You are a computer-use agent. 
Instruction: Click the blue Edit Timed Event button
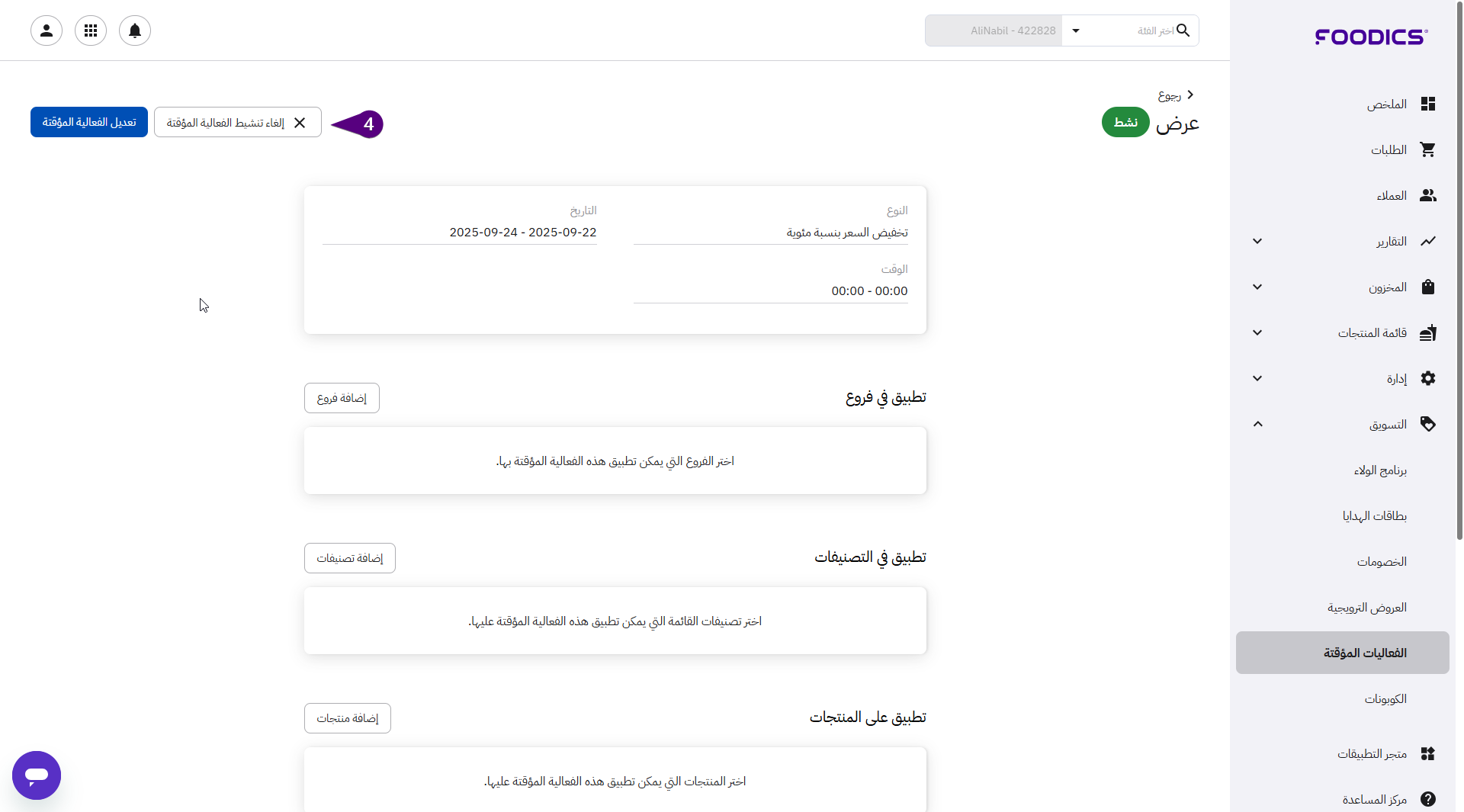click(x=89, y=122)
